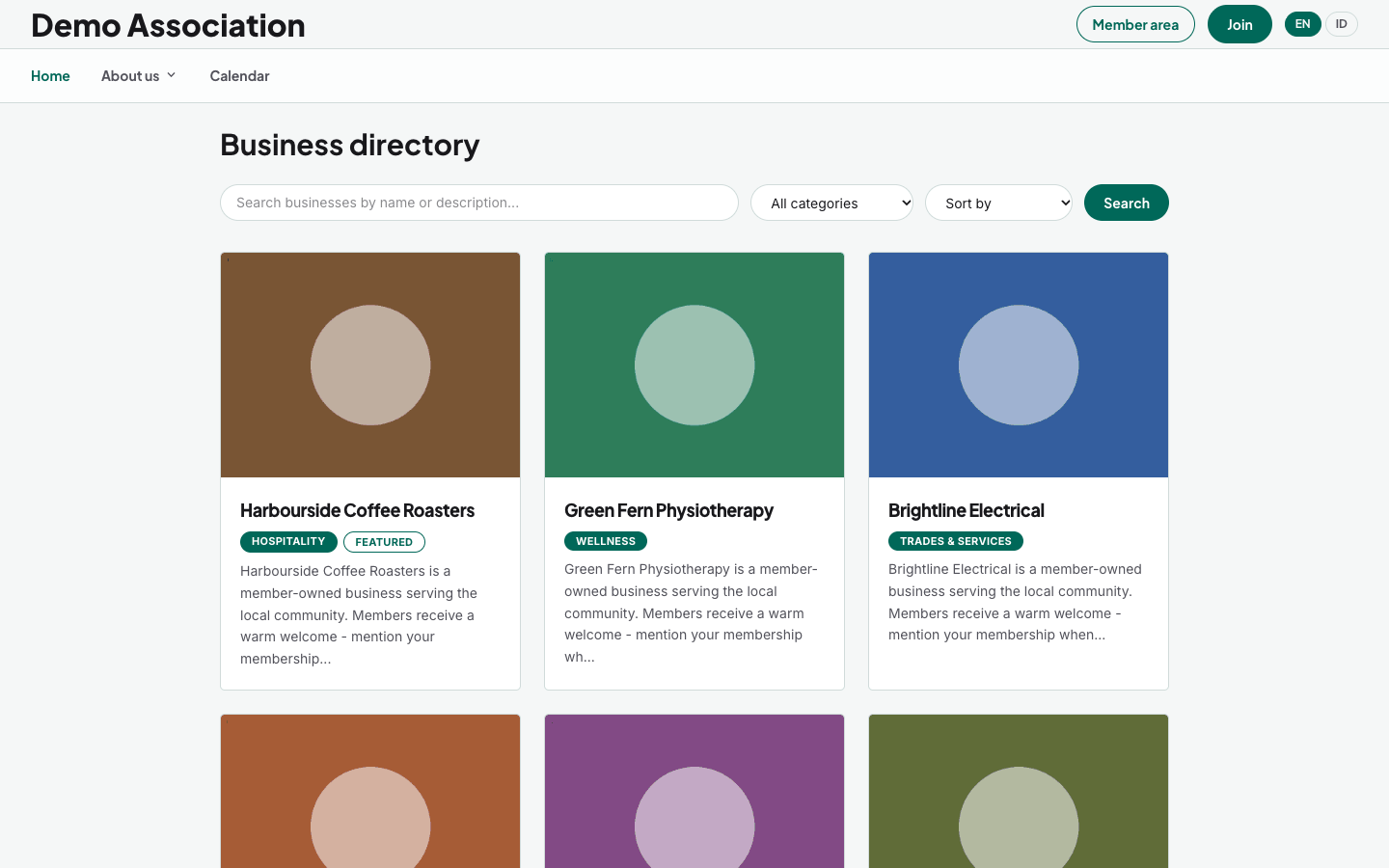Open the Calendar menu item
Viewport: 1389px width, 868px height.
[239, 76]
